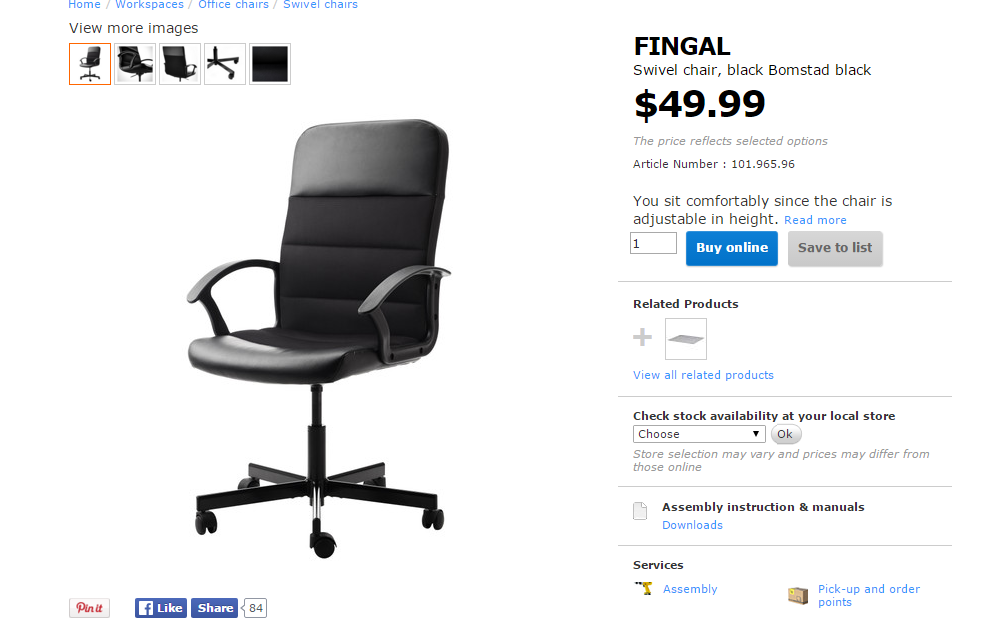The height and width of the screenshot is (635, 990).
Task: Open the Downloads link
Action: coord(692,525)
